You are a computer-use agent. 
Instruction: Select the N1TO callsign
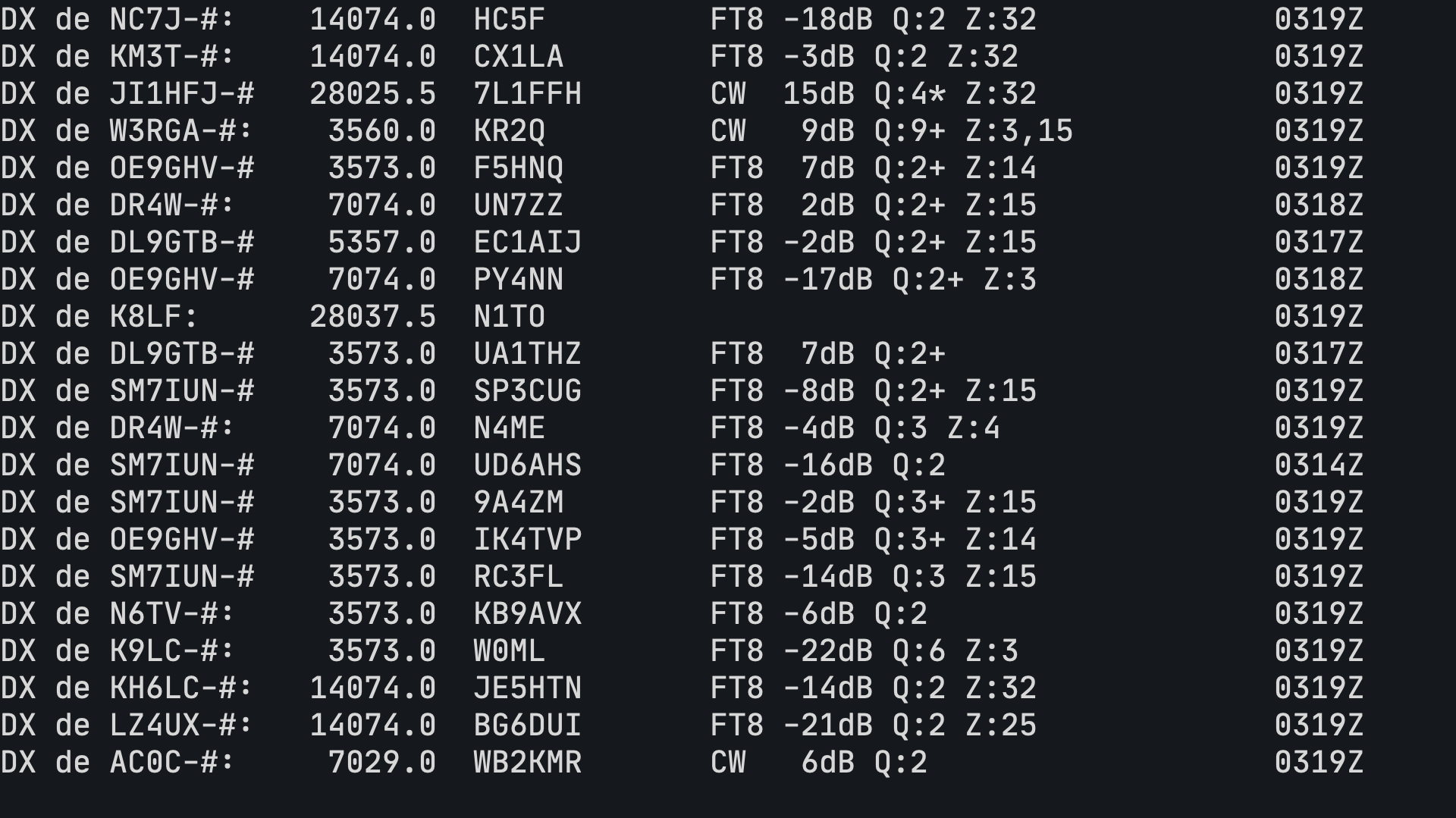click(509, 317)
